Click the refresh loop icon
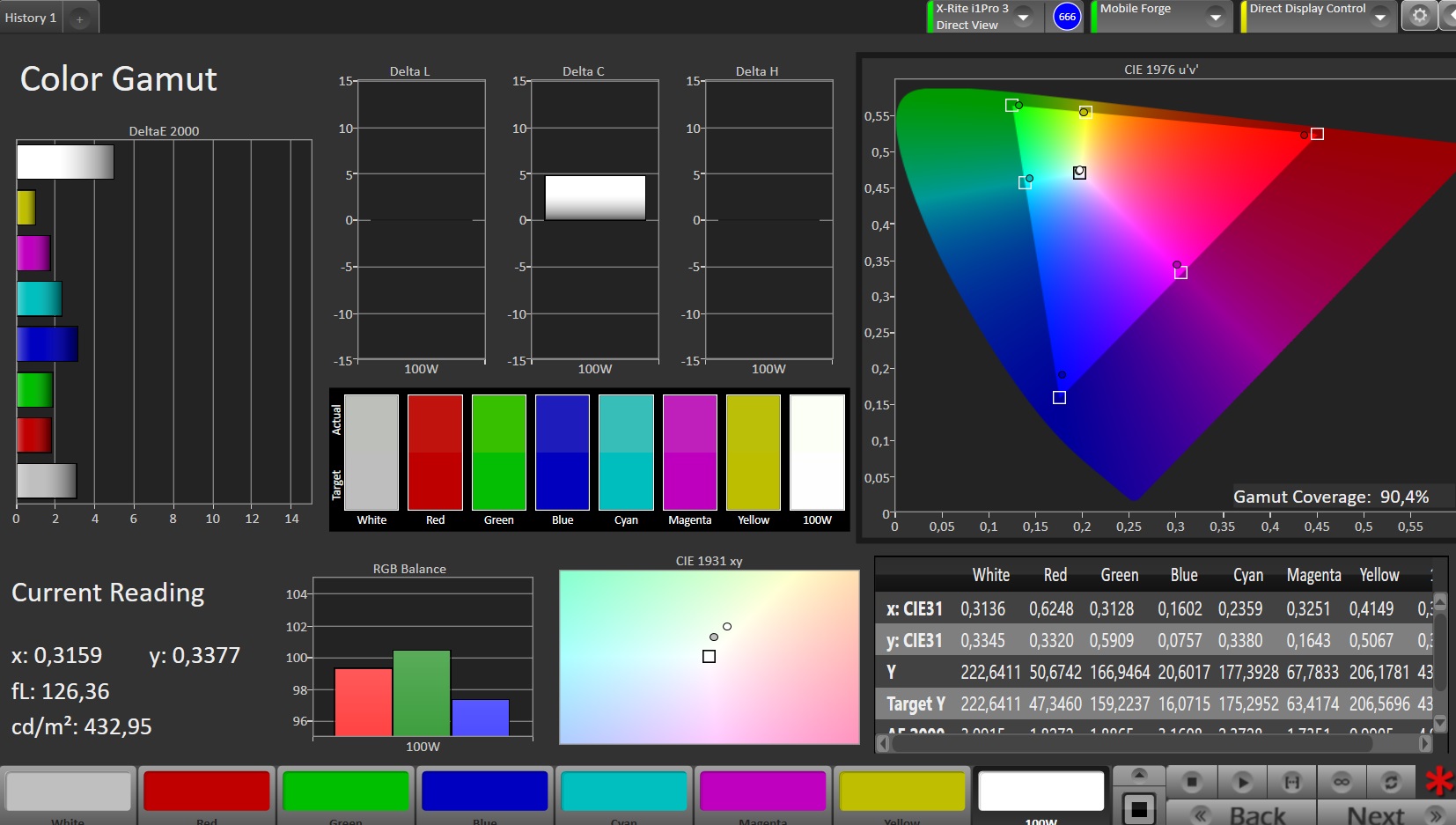The height and width of the screenshot is (825, 1456). (1391, 781)
